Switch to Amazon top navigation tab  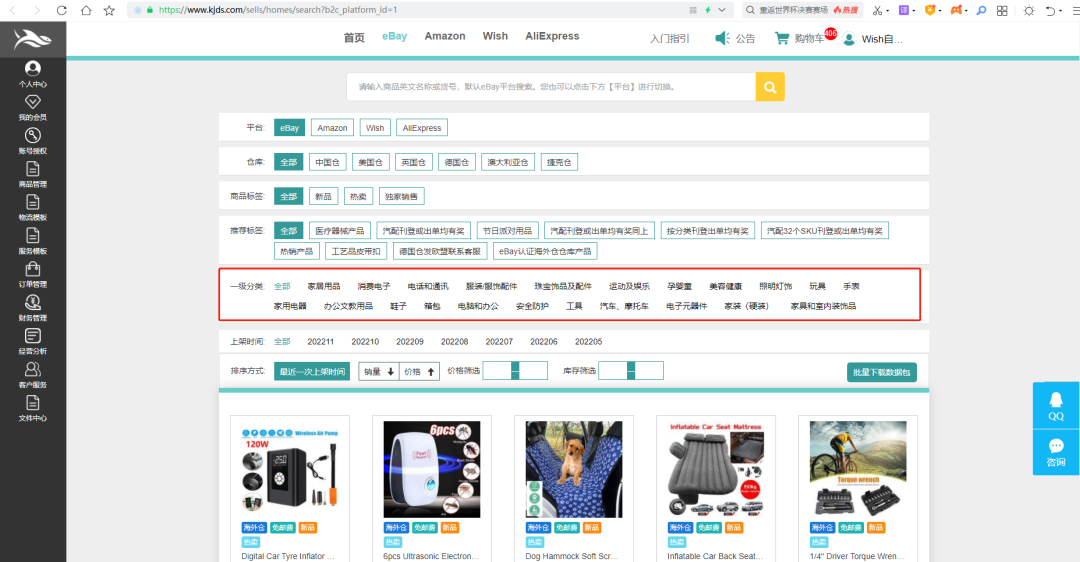tap(445, 37)
